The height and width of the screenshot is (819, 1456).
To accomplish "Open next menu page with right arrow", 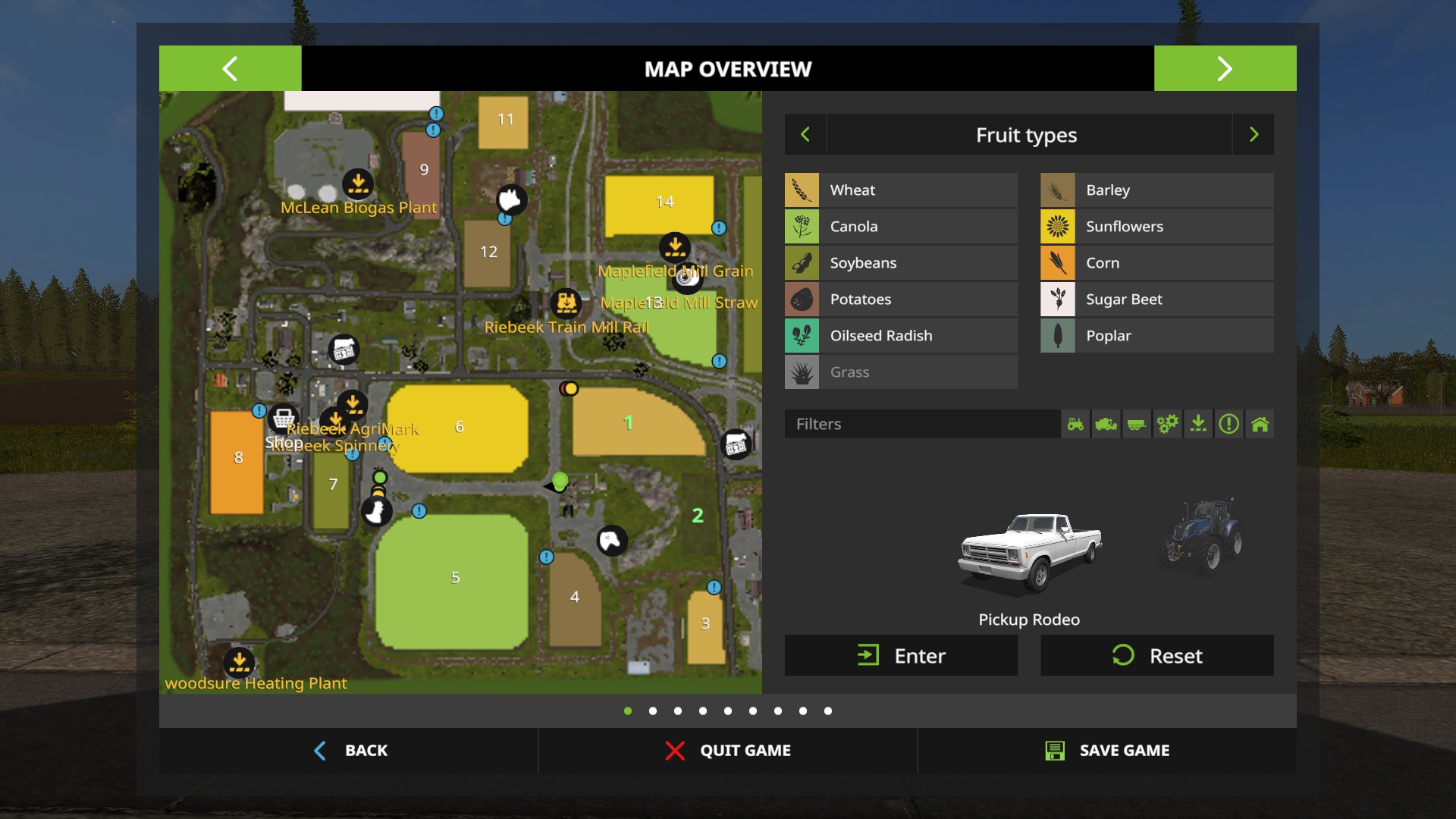I will click(x=1225, y=68).
